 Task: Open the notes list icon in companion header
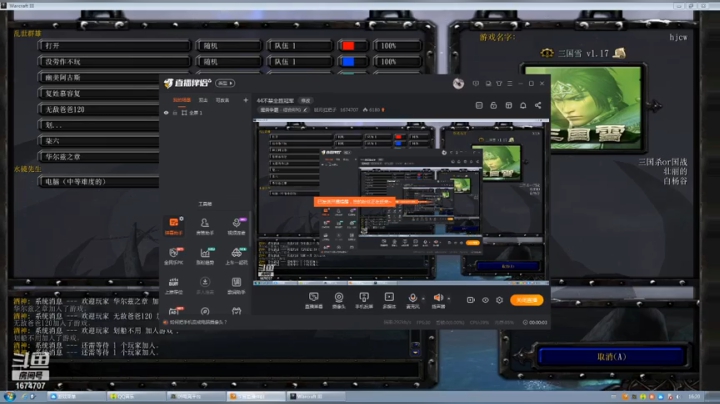(479, 106)
